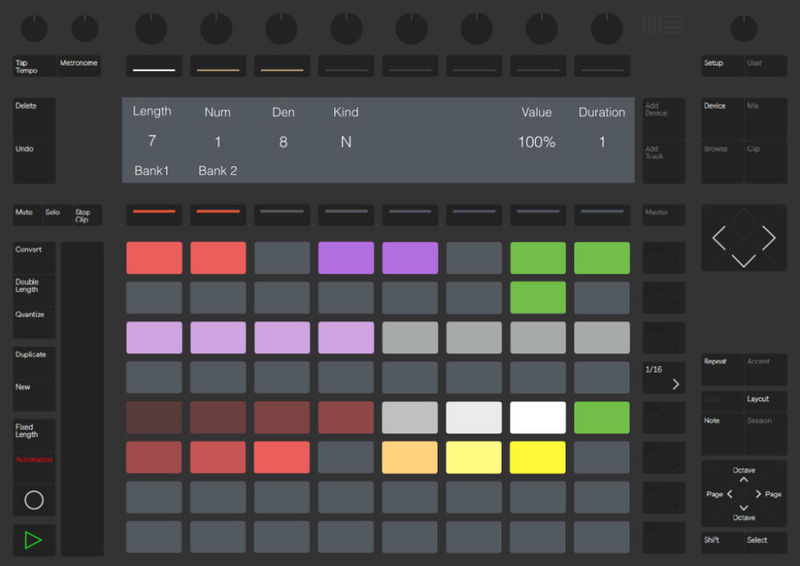
Task: Toggle the Mute button
Action: click(26, 215)
